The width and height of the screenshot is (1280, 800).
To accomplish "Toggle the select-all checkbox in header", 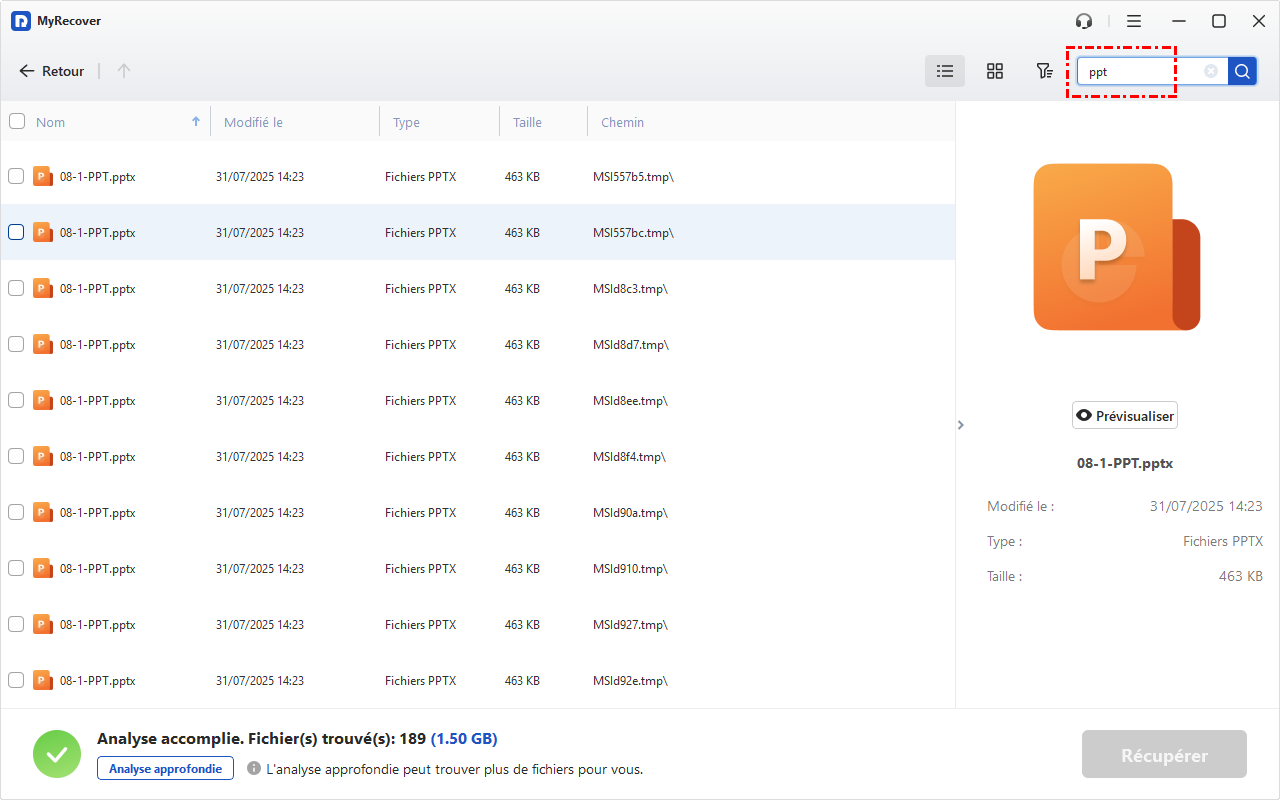I will pos(17,122).
